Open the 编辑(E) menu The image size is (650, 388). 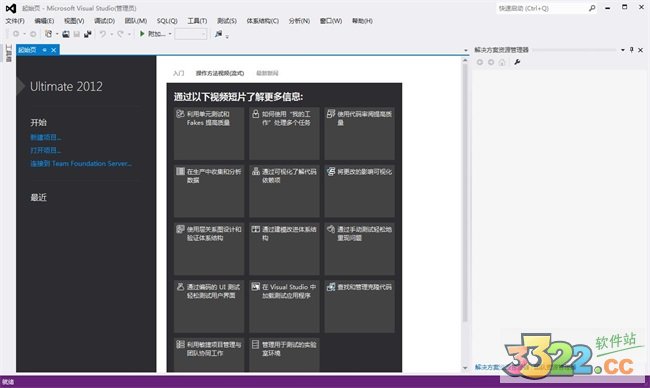pyautogui.click(x=44, y=21)
